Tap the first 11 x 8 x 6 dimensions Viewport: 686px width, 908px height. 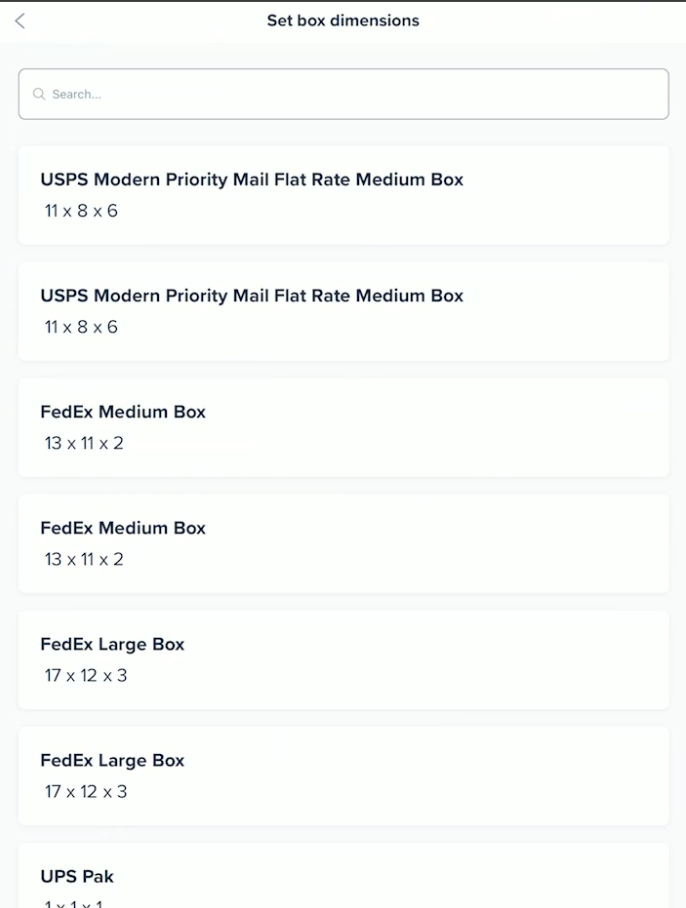point(81,211)
